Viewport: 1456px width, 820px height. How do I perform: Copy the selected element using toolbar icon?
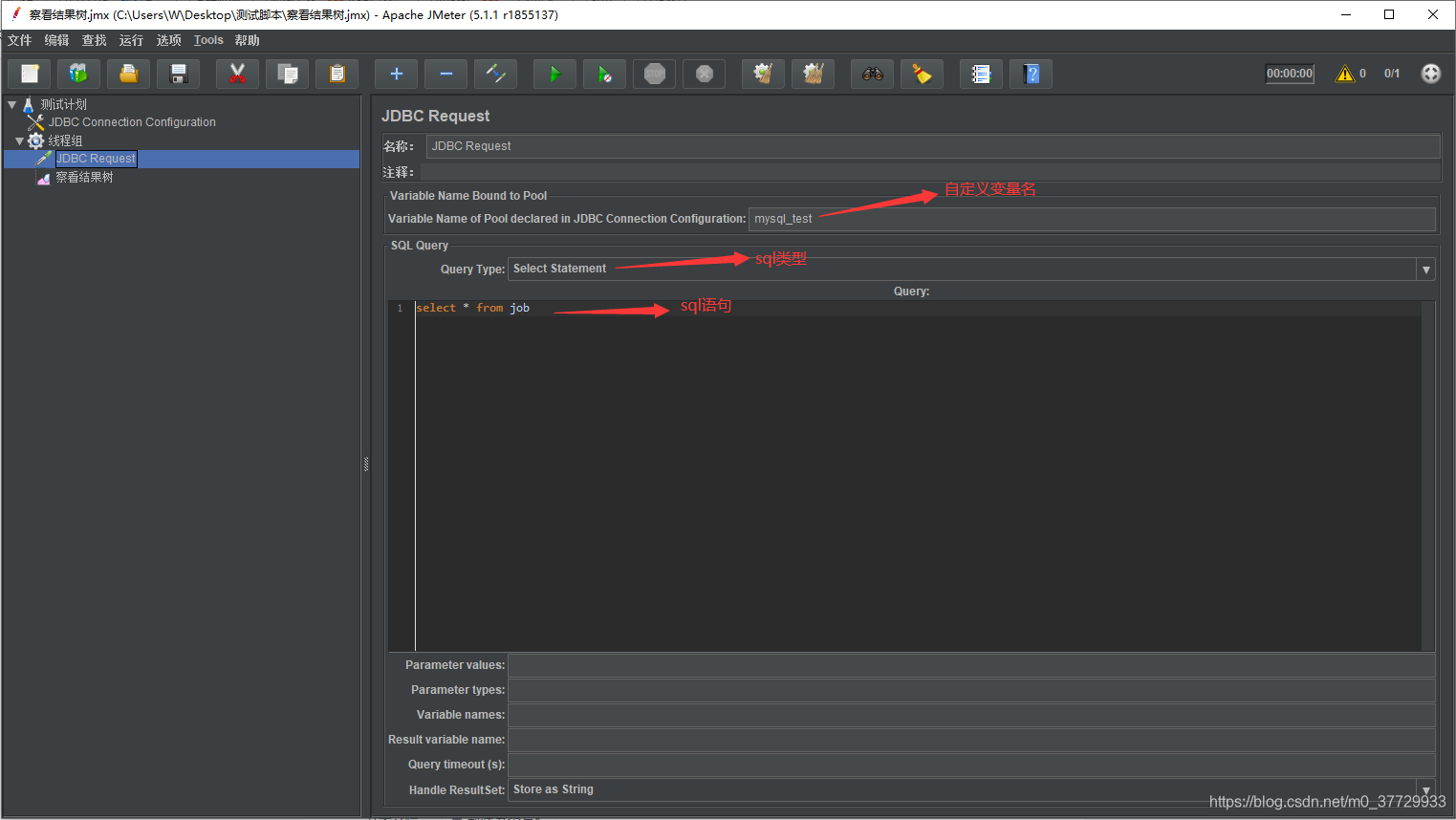tap(287, 73)
